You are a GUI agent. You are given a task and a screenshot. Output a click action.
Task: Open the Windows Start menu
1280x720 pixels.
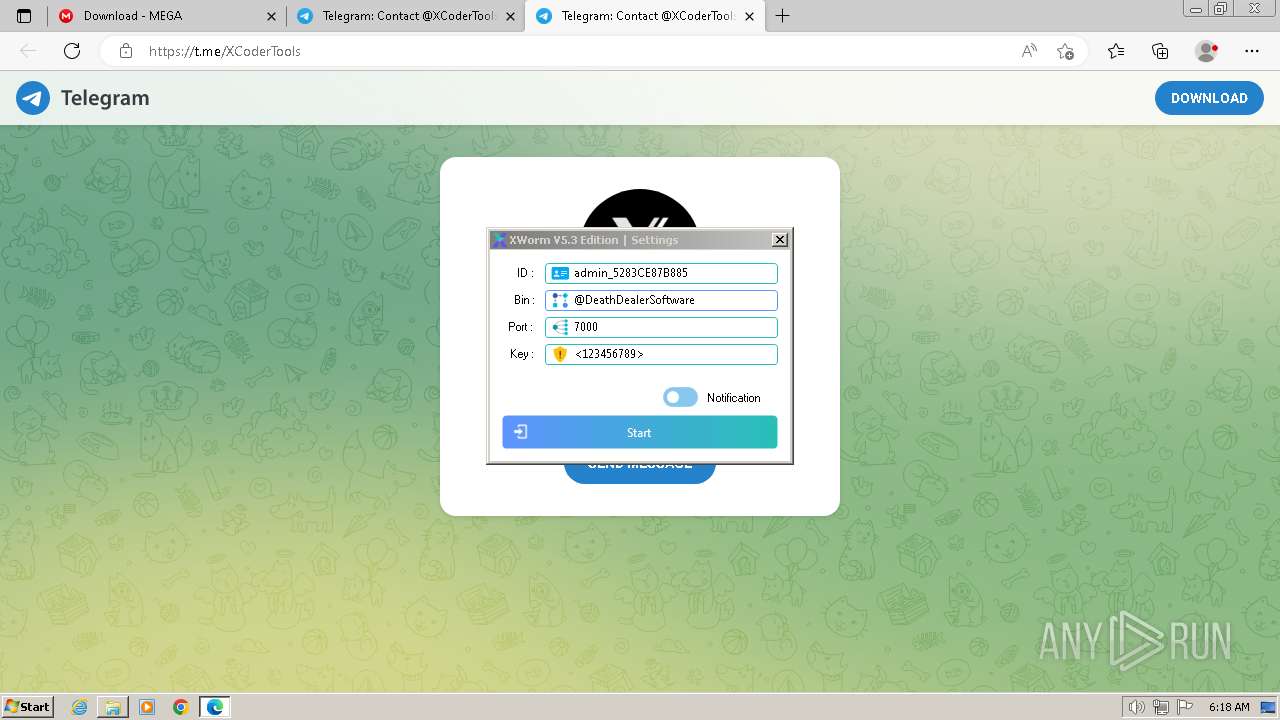pos(27,706)
